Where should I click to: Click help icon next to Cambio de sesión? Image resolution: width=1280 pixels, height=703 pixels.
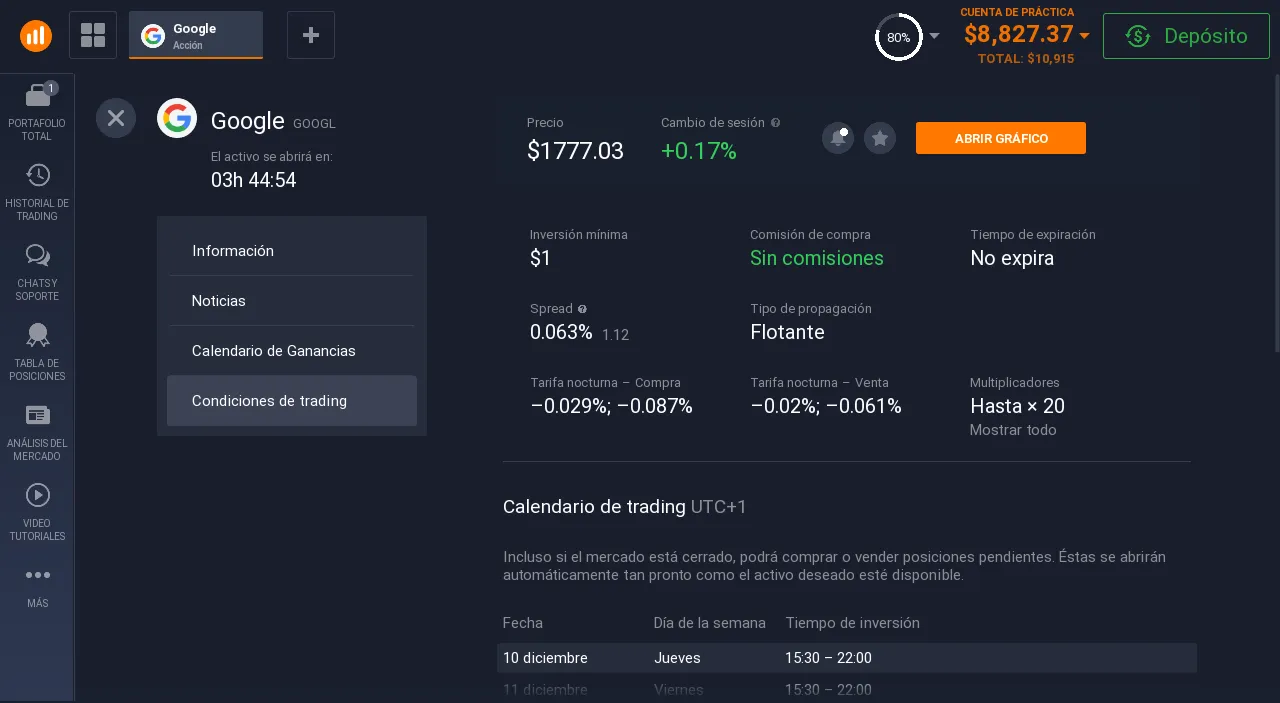[x=776, y=123]
